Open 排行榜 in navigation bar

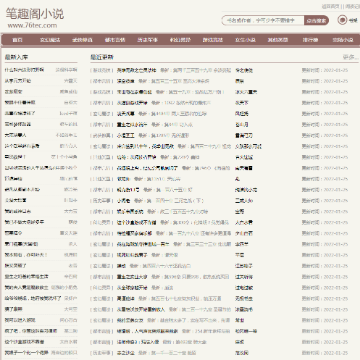coord(310,40)
